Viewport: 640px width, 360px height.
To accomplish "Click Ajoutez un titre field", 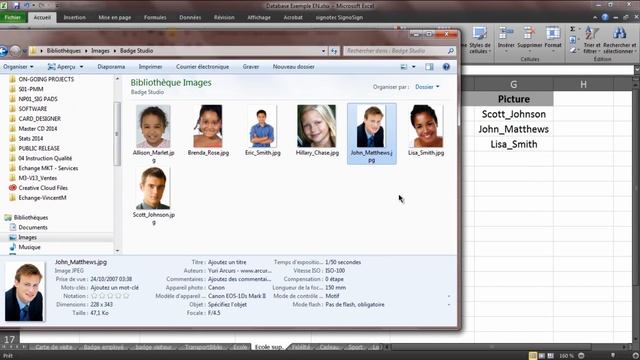I will (227, 262).
